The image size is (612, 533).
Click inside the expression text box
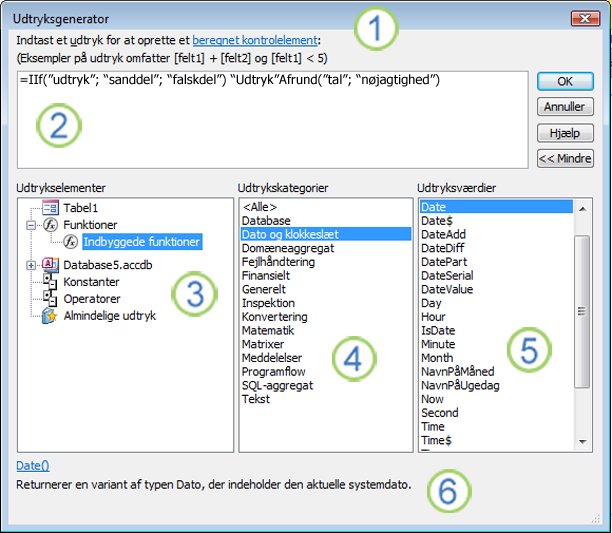(x=272, y=120)
